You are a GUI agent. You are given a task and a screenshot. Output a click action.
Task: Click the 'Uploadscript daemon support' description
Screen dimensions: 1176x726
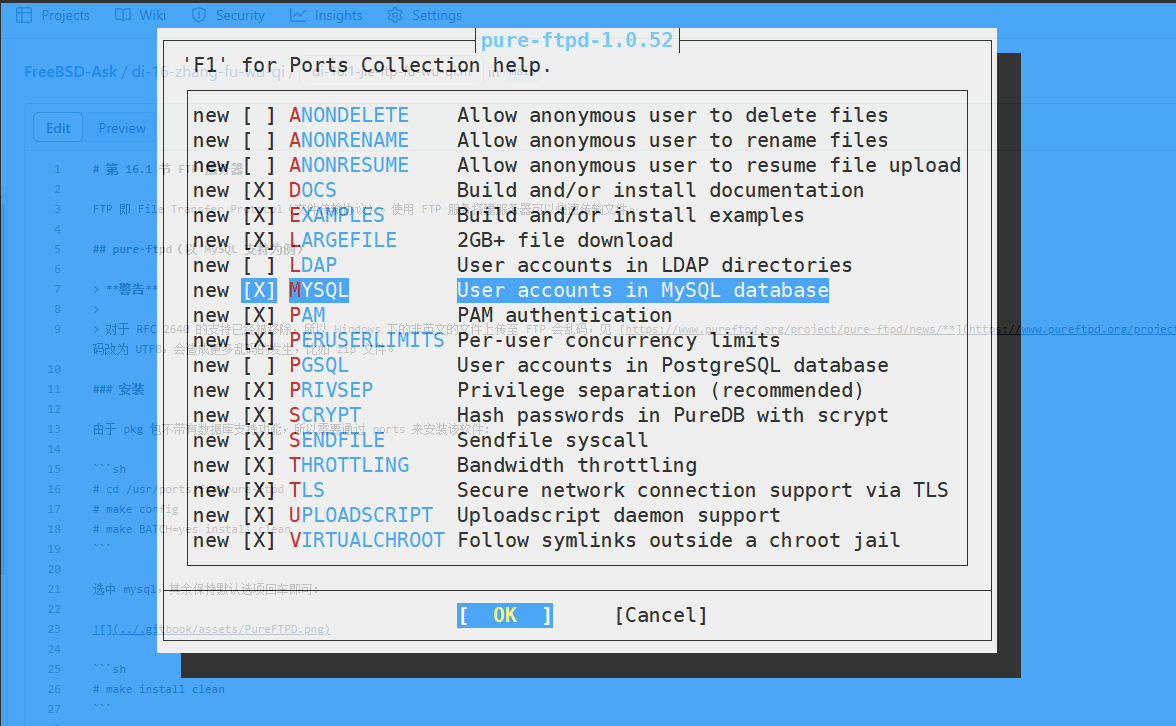pos(619,515)
